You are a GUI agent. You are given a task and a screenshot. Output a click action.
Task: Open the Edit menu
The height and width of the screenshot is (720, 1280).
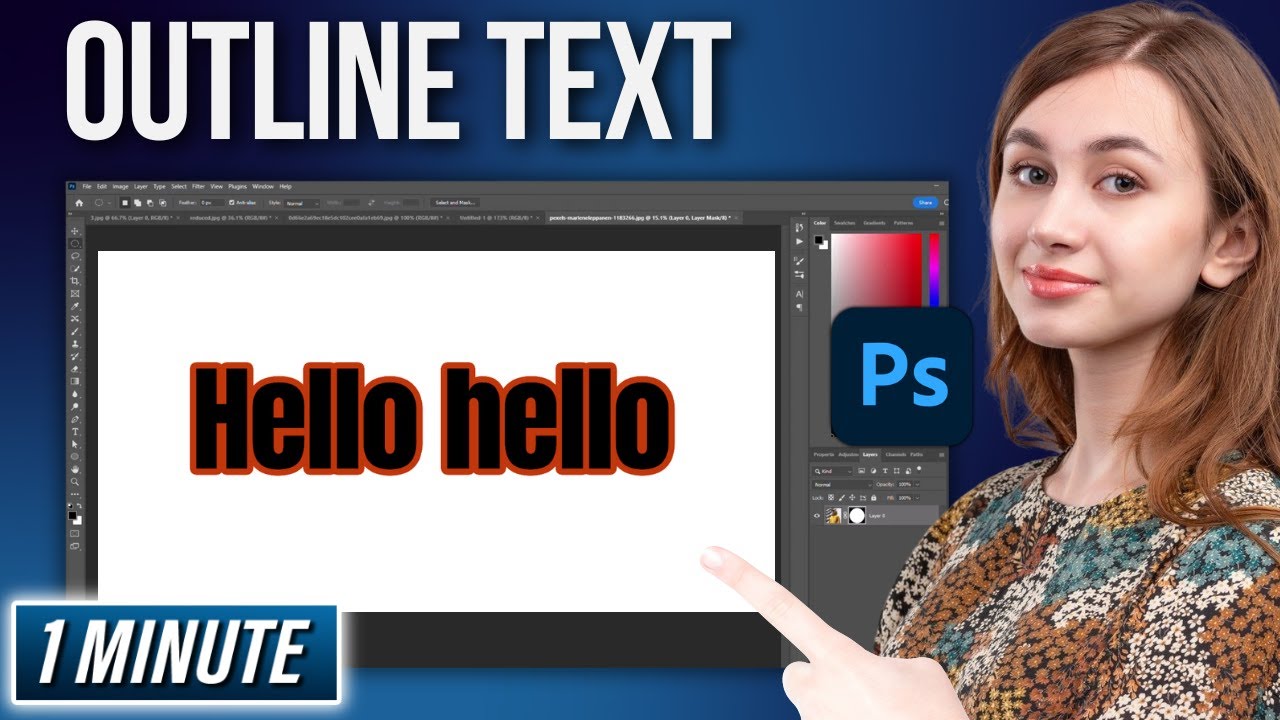102,186
